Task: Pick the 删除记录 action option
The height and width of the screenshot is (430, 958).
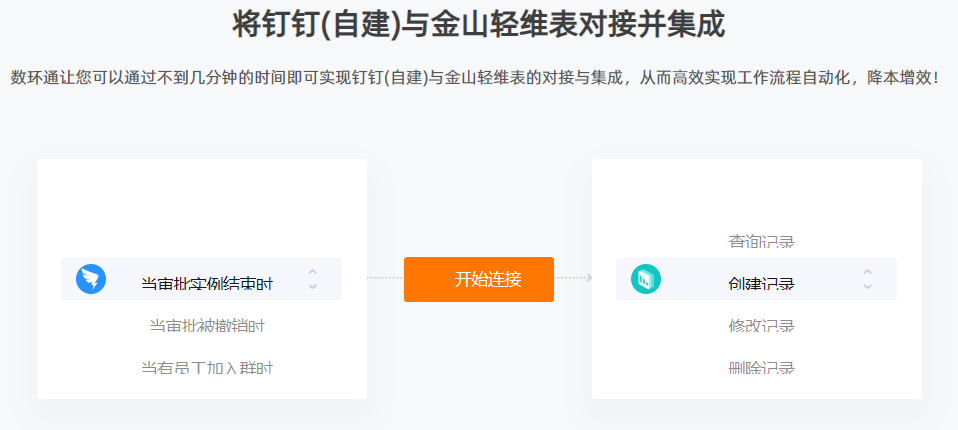Action: [x=761, y=368]
